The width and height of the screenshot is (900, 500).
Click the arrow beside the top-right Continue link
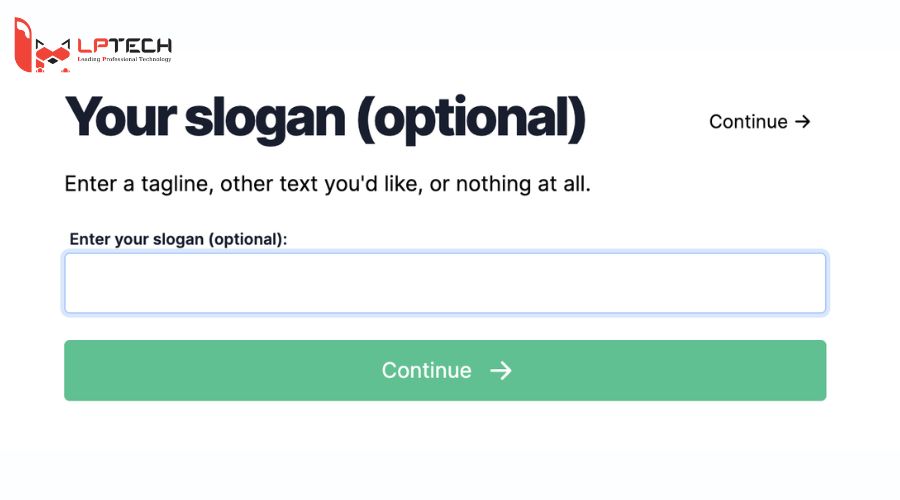[x=802, y=122]
